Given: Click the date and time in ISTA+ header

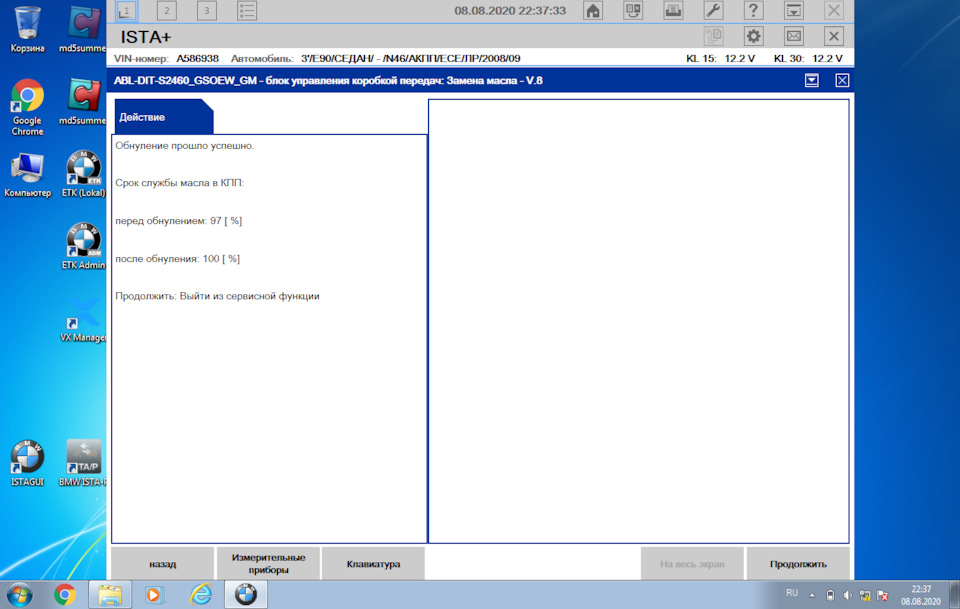Looking at the screenshot, I should point(510,11).
